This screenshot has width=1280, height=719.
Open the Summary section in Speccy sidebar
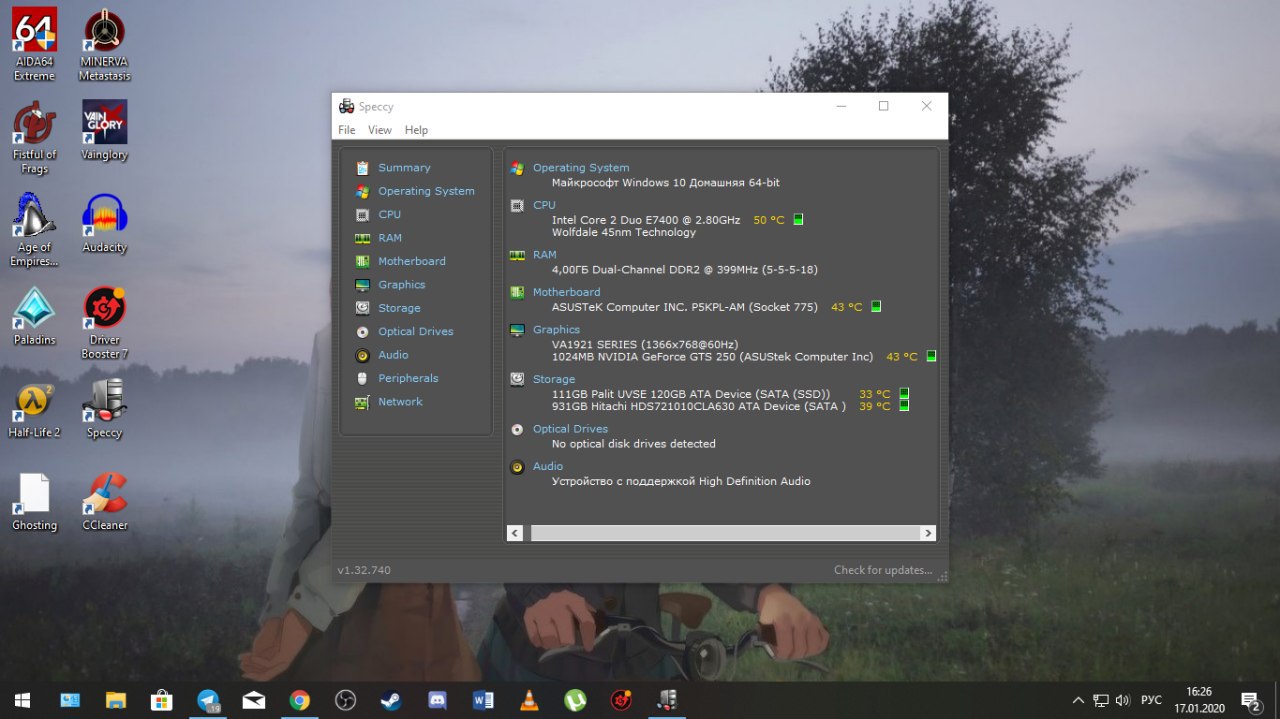click(x=404, y=168)
